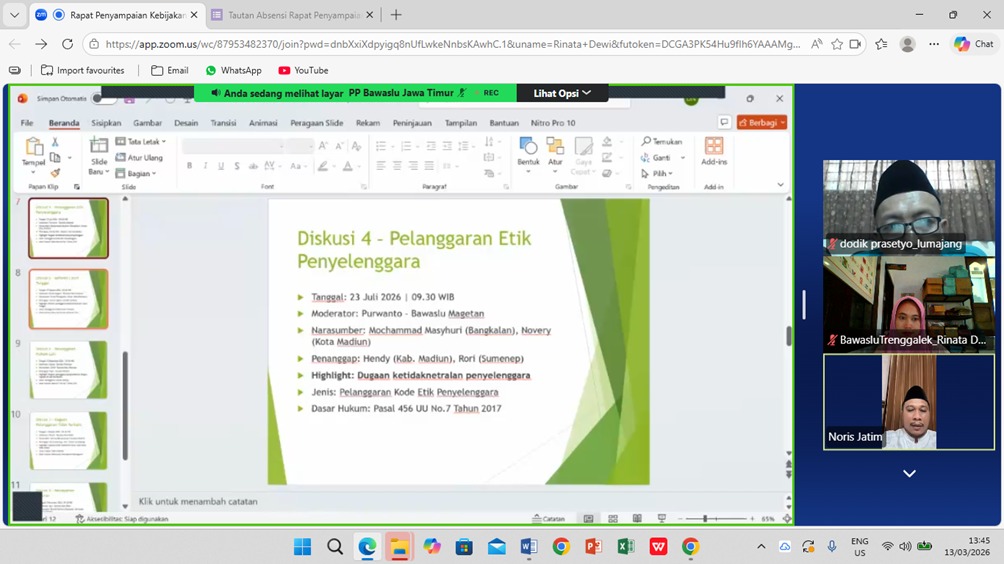The height and width of the screenshot is (564, 1004).
Task: Switch to reading view icon
Action: pyautogui.click(x=637, y=519)
